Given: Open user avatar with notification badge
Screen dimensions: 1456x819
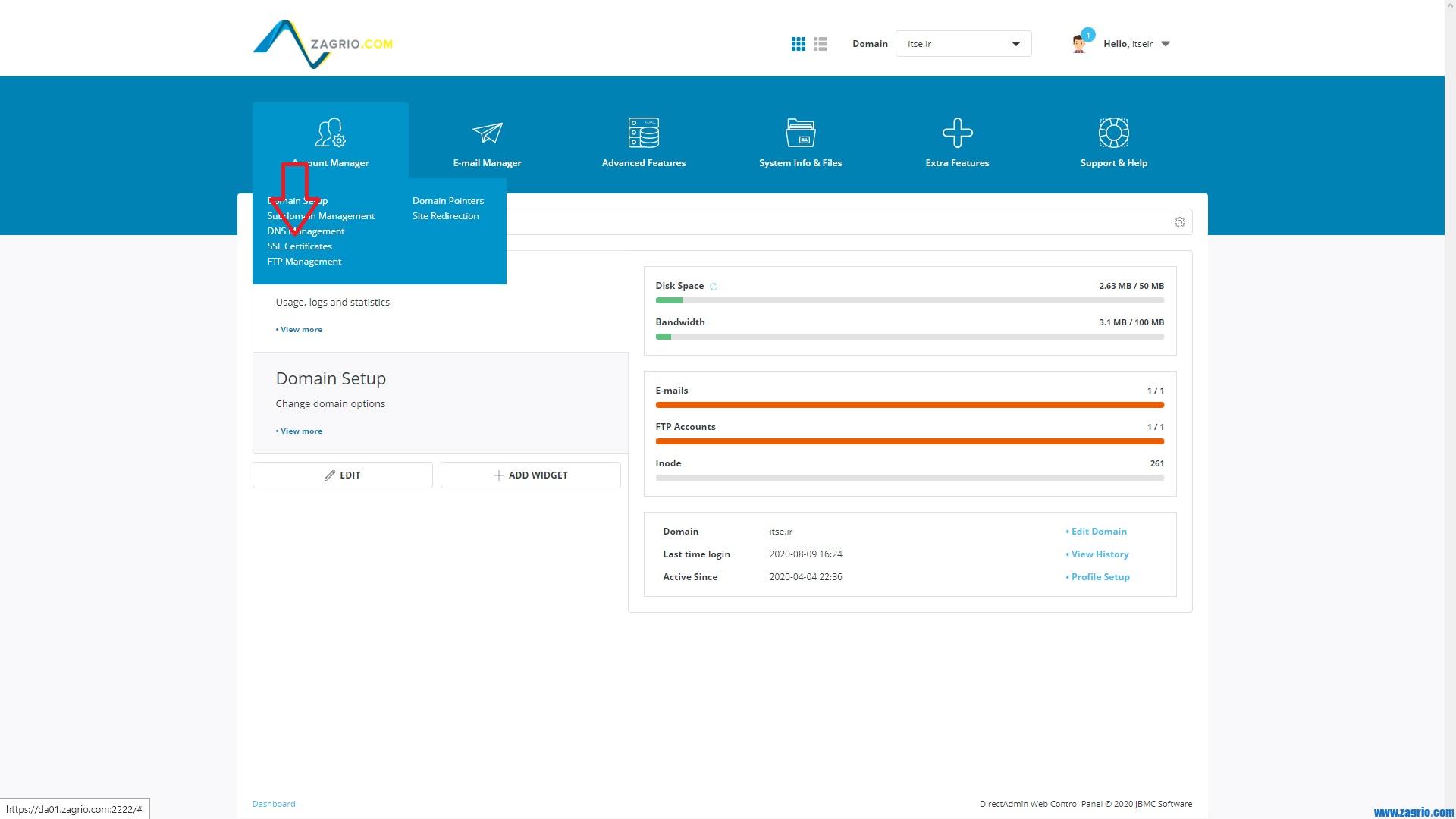Looking at the screenshot, I should click(1080, 43).
